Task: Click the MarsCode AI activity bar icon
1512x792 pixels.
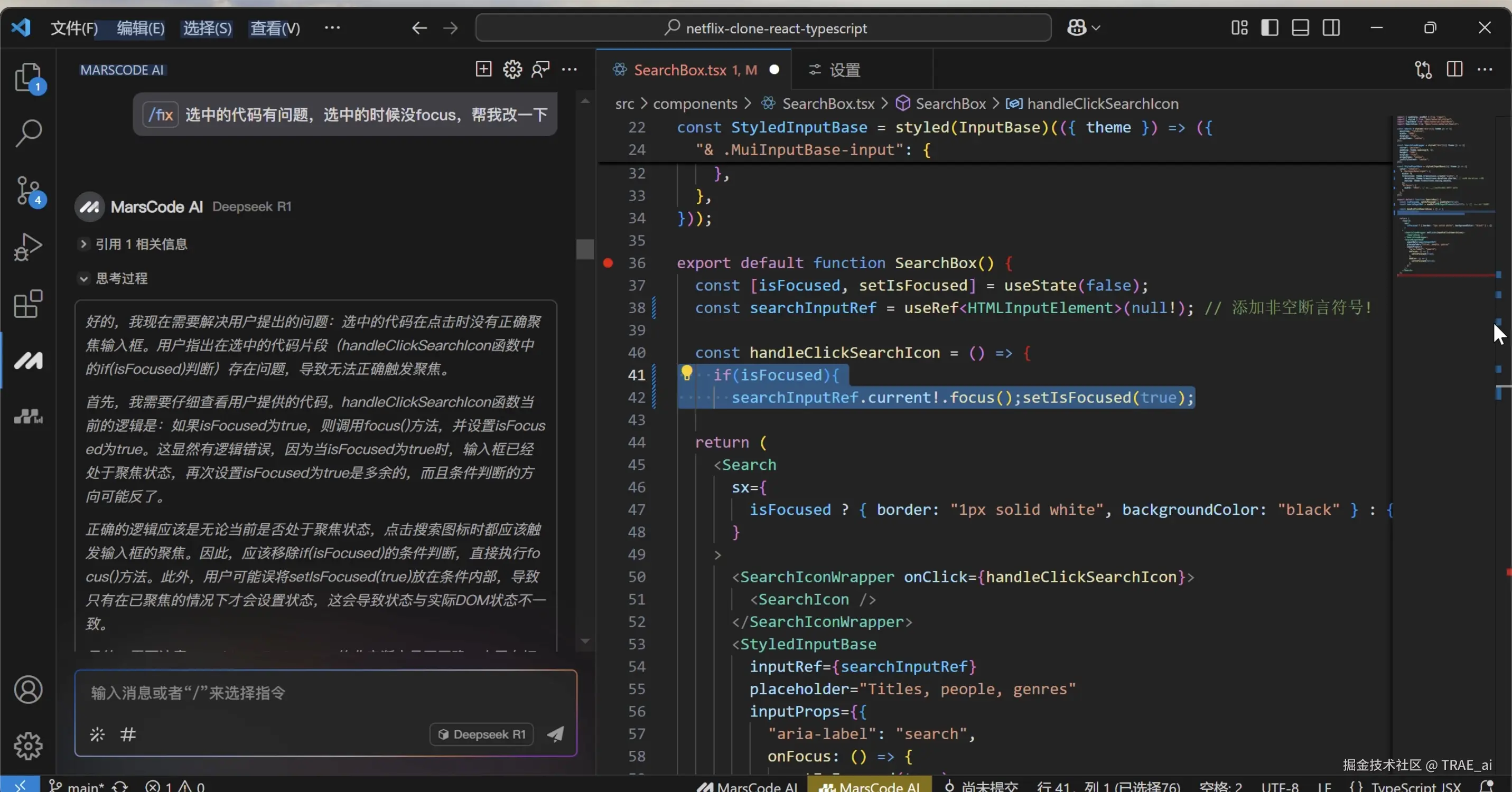Action: coord(28,360)
